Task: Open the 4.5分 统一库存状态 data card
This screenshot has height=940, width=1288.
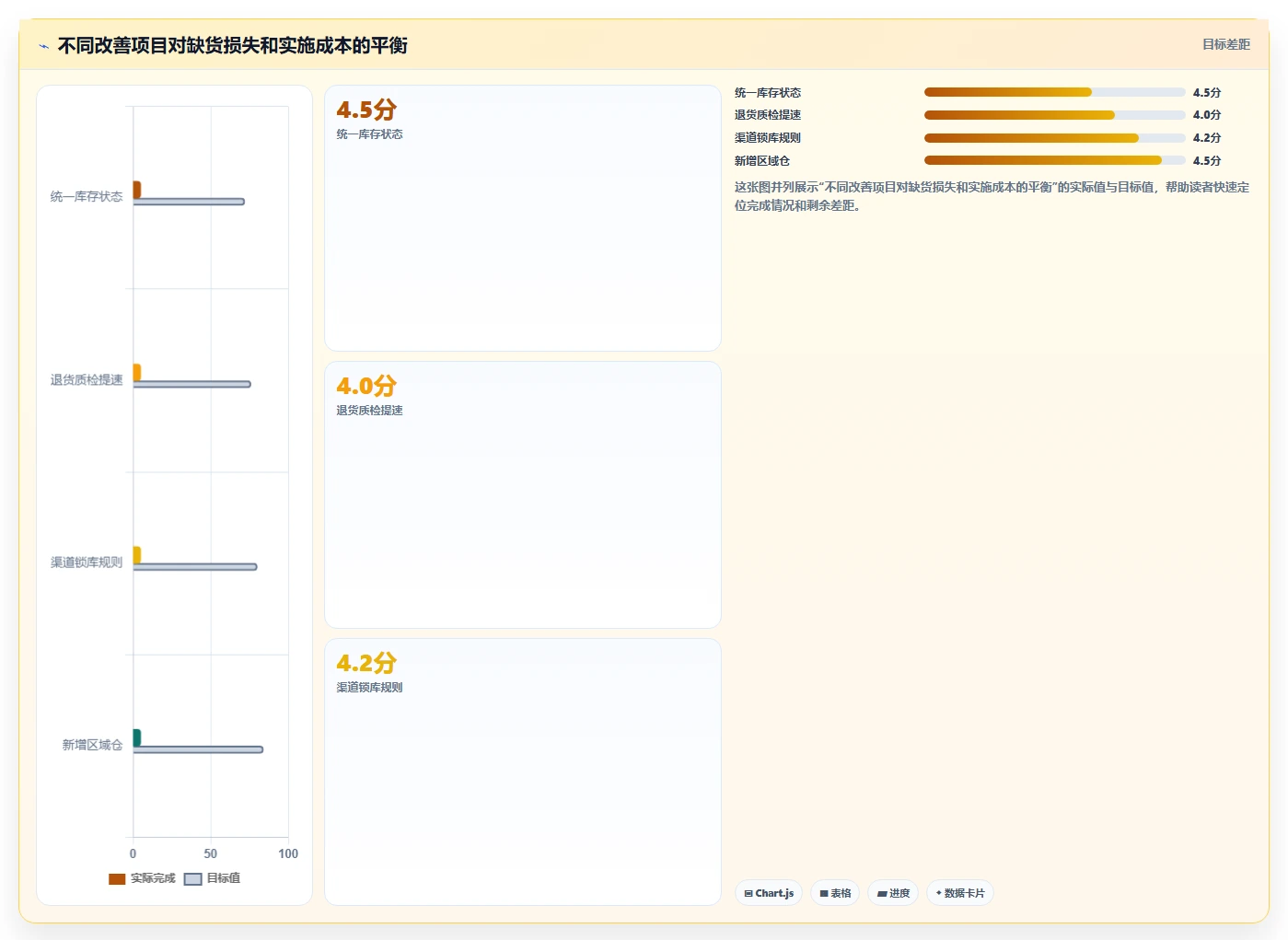Action: pyautogui.click(x=523, y=218)
